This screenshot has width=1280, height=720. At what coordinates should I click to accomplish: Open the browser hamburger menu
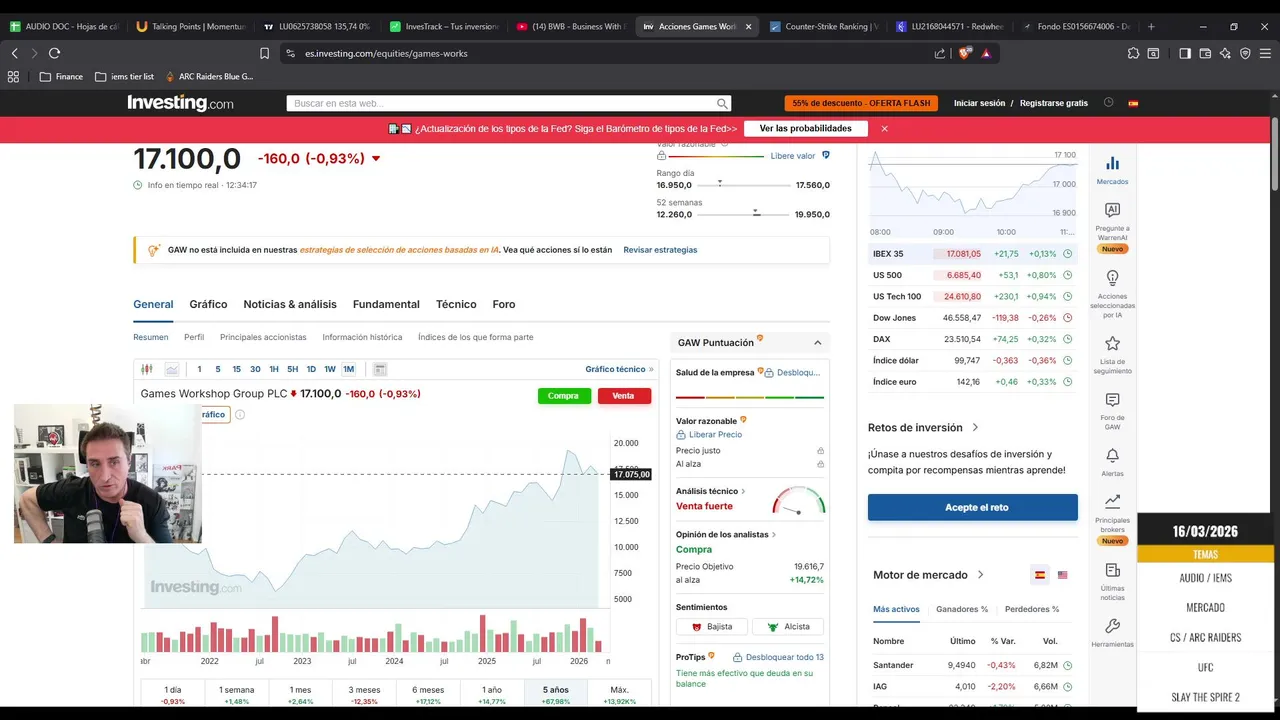click(x=1265, y=53)
